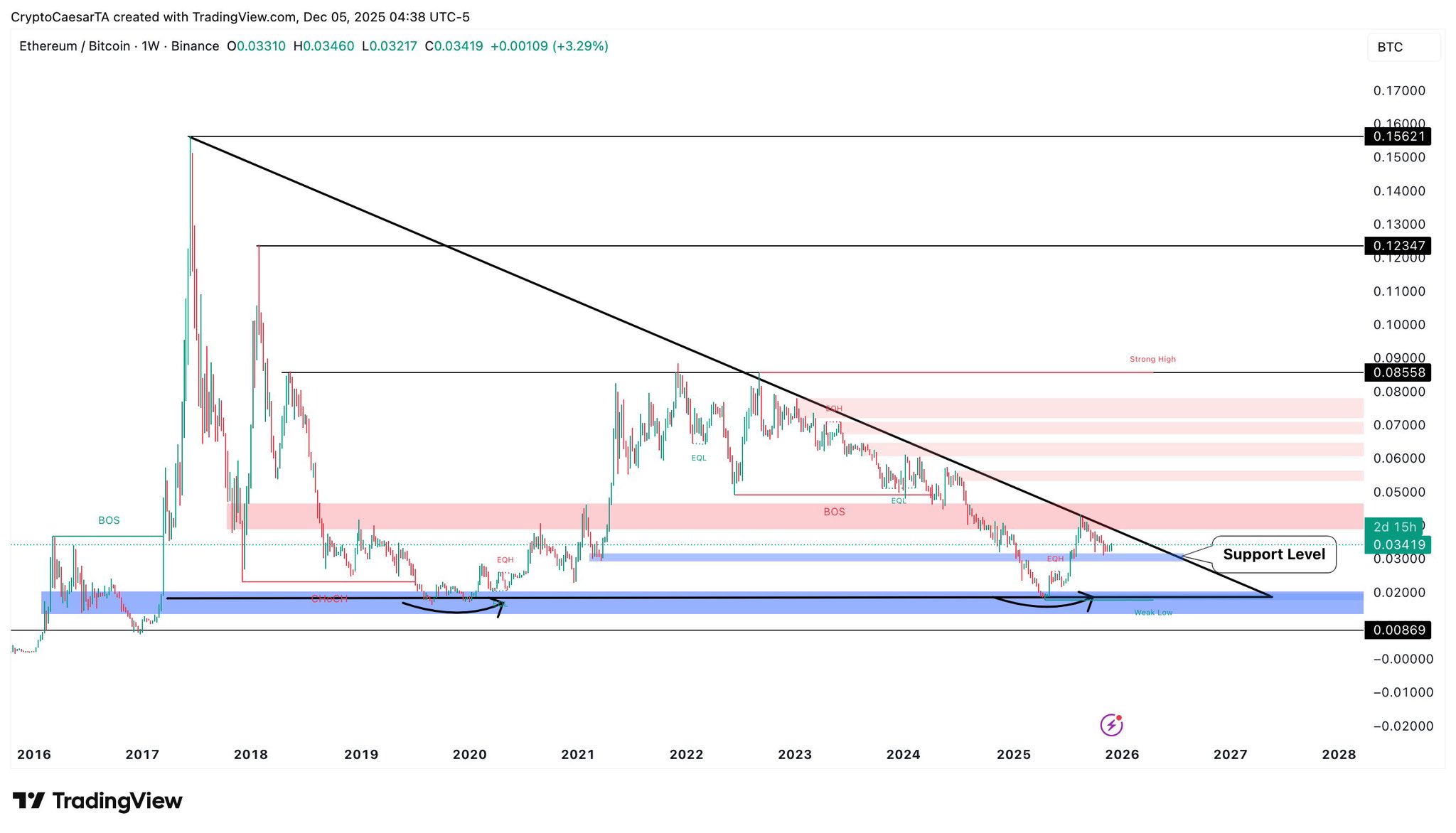Click the Strong High text label
The image size is (1456, 833).
1152,360
